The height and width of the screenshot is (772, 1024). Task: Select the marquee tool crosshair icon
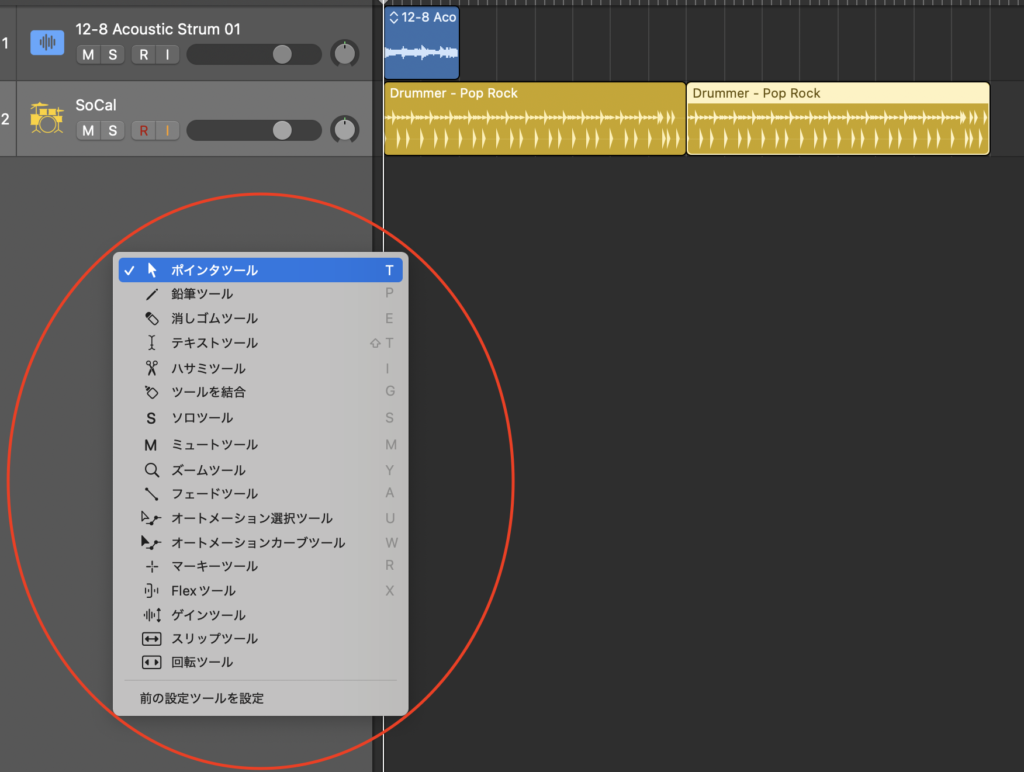[x=152, y=566]
